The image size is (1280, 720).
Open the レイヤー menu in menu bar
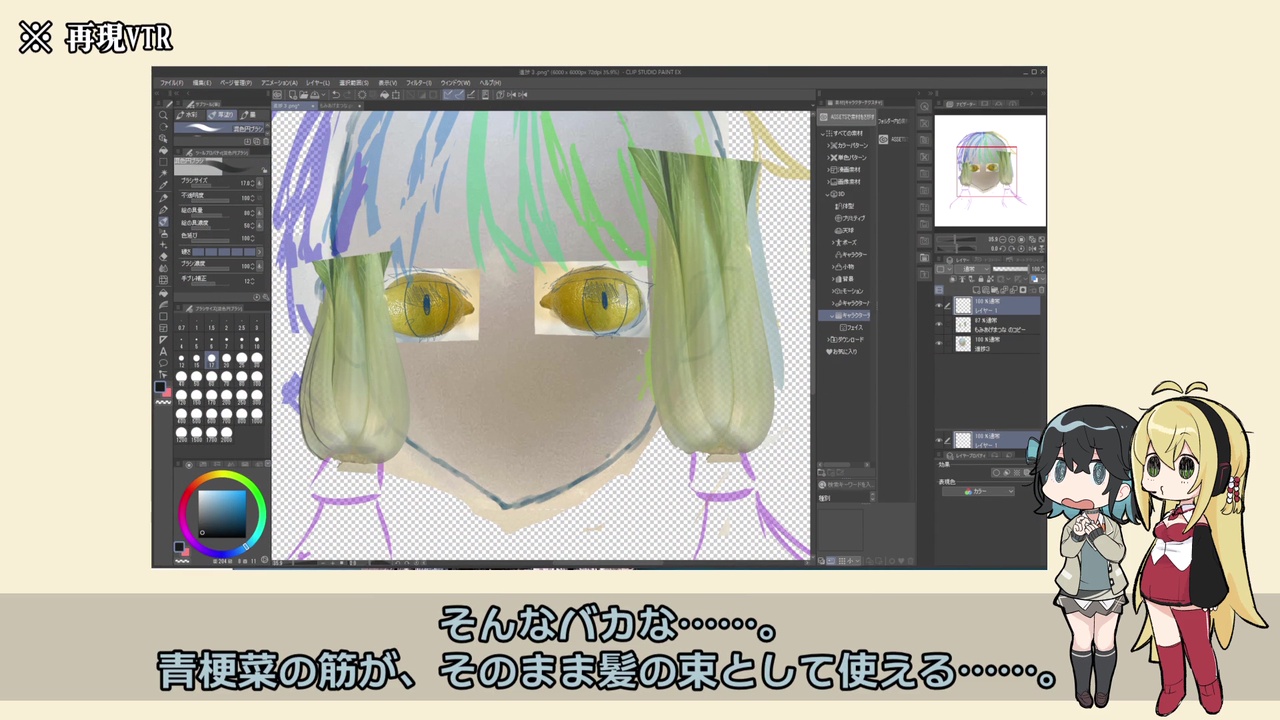pyautogui.click(x=318, y=82)
